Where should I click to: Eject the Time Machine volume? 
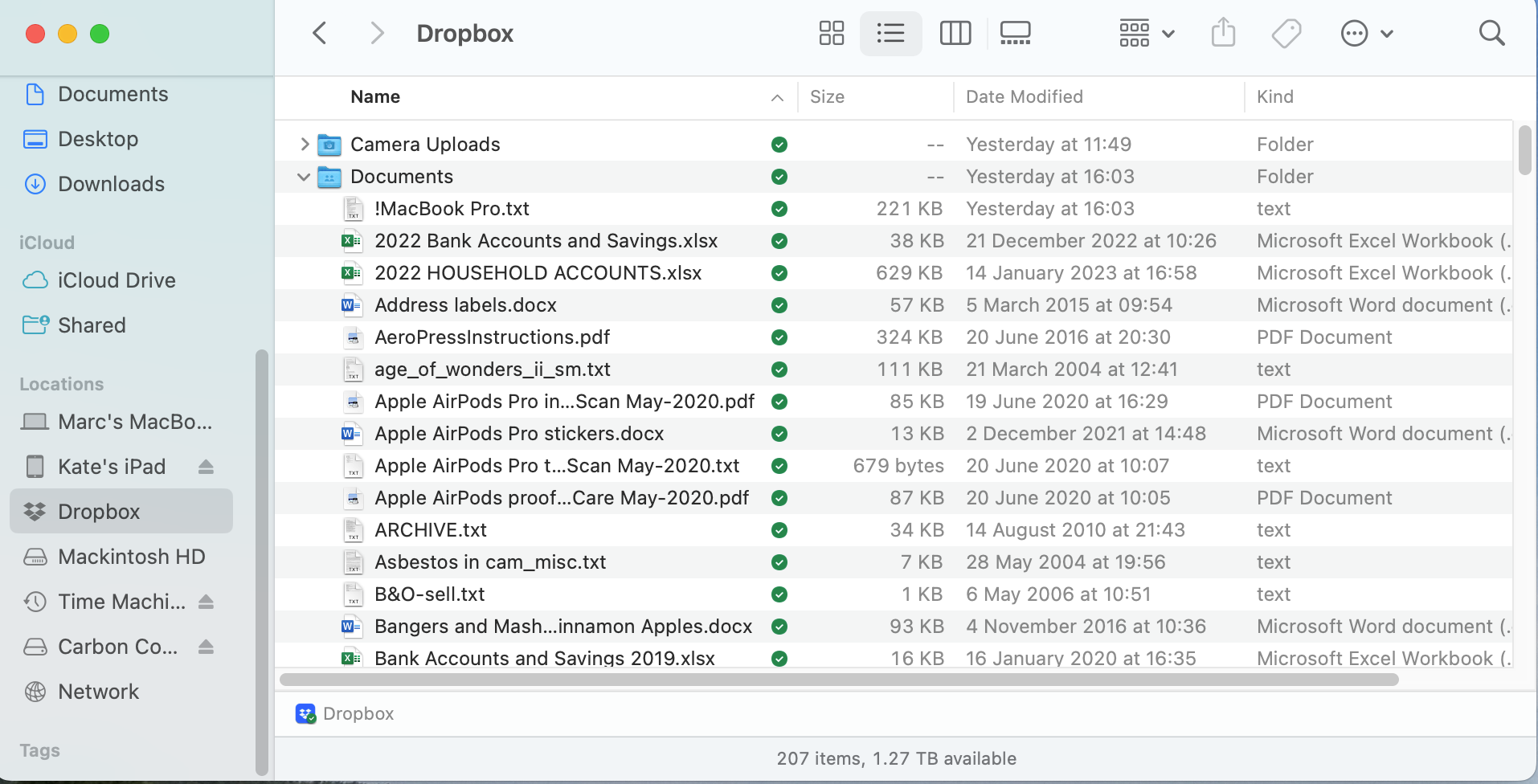[206, 602]
